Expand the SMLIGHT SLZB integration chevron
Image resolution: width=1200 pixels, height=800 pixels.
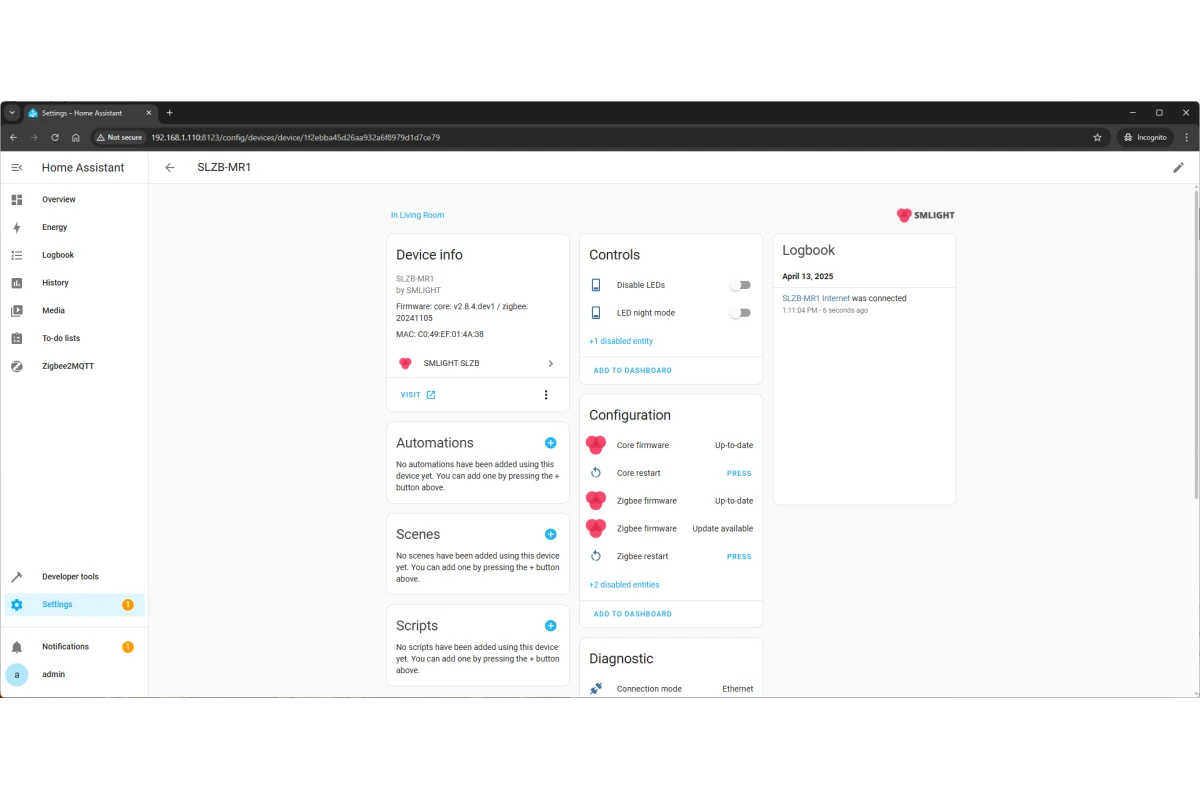(x=550, y=364)
